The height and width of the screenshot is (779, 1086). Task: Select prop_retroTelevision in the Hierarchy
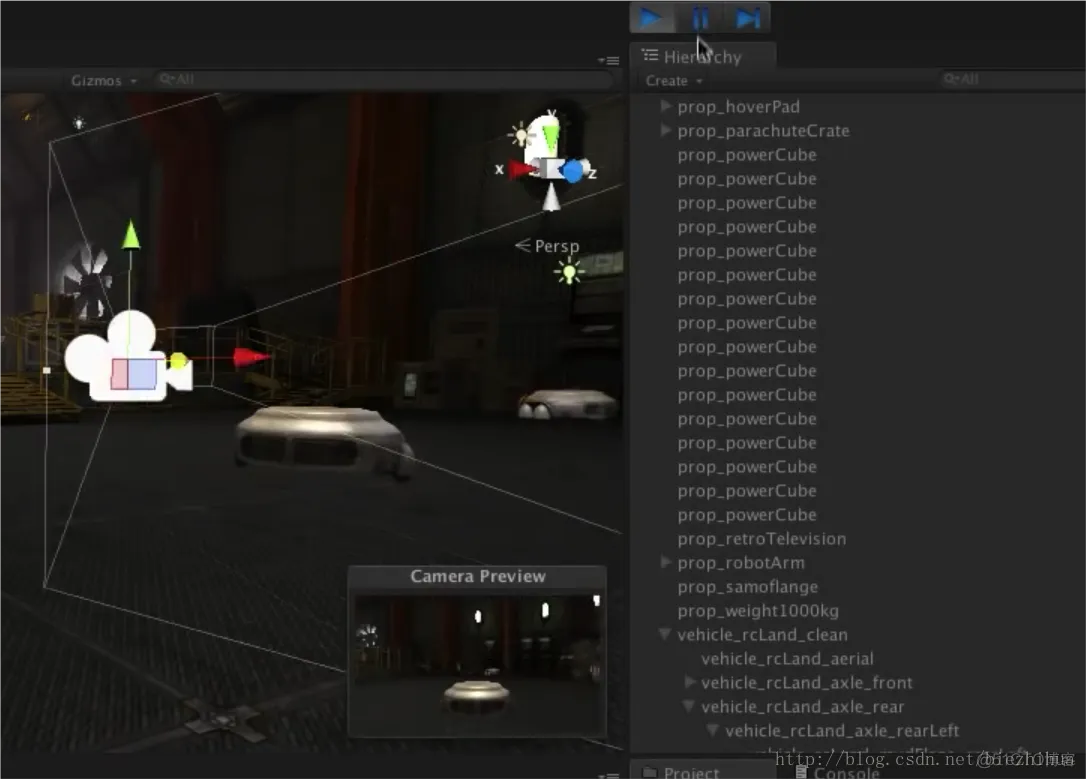[762, 539]
